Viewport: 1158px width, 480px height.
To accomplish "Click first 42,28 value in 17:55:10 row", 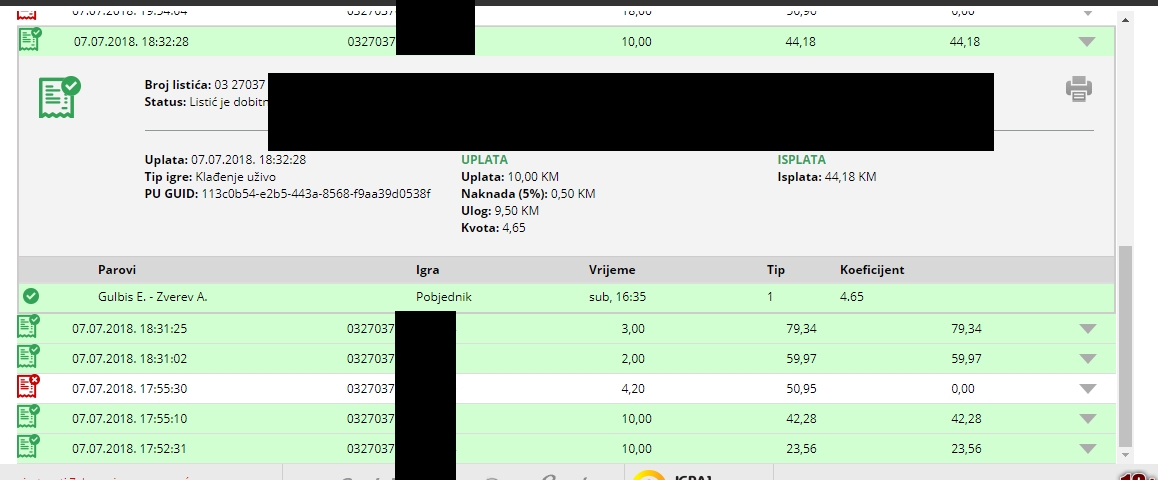I will (801, 419).
